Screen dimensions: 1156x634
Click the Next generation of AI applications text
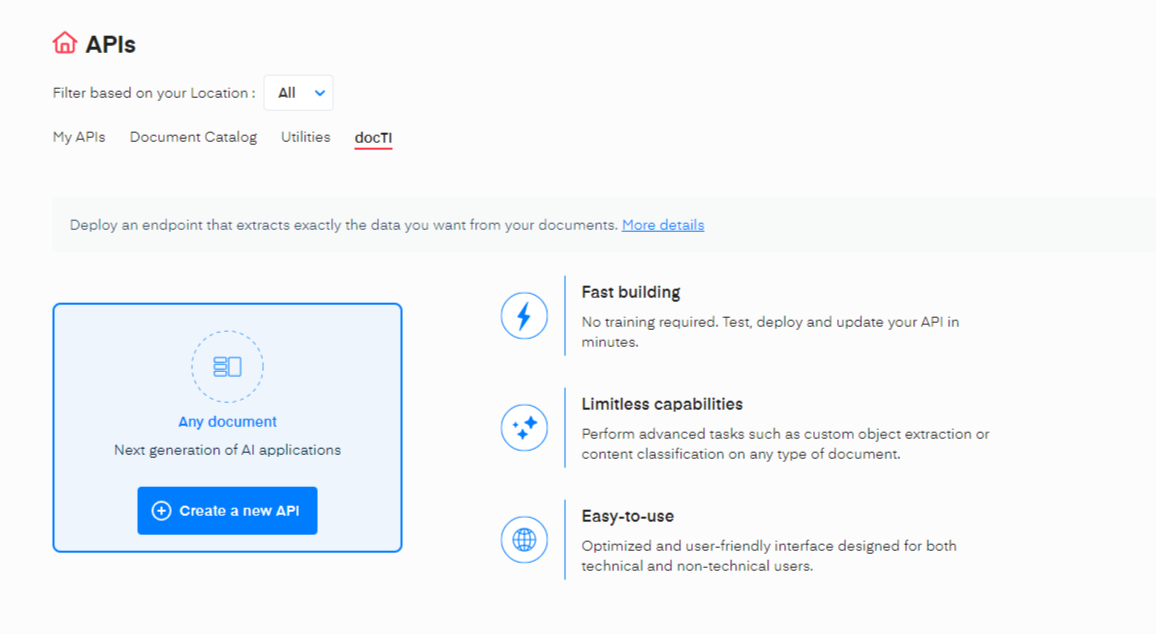click(227, 450)
